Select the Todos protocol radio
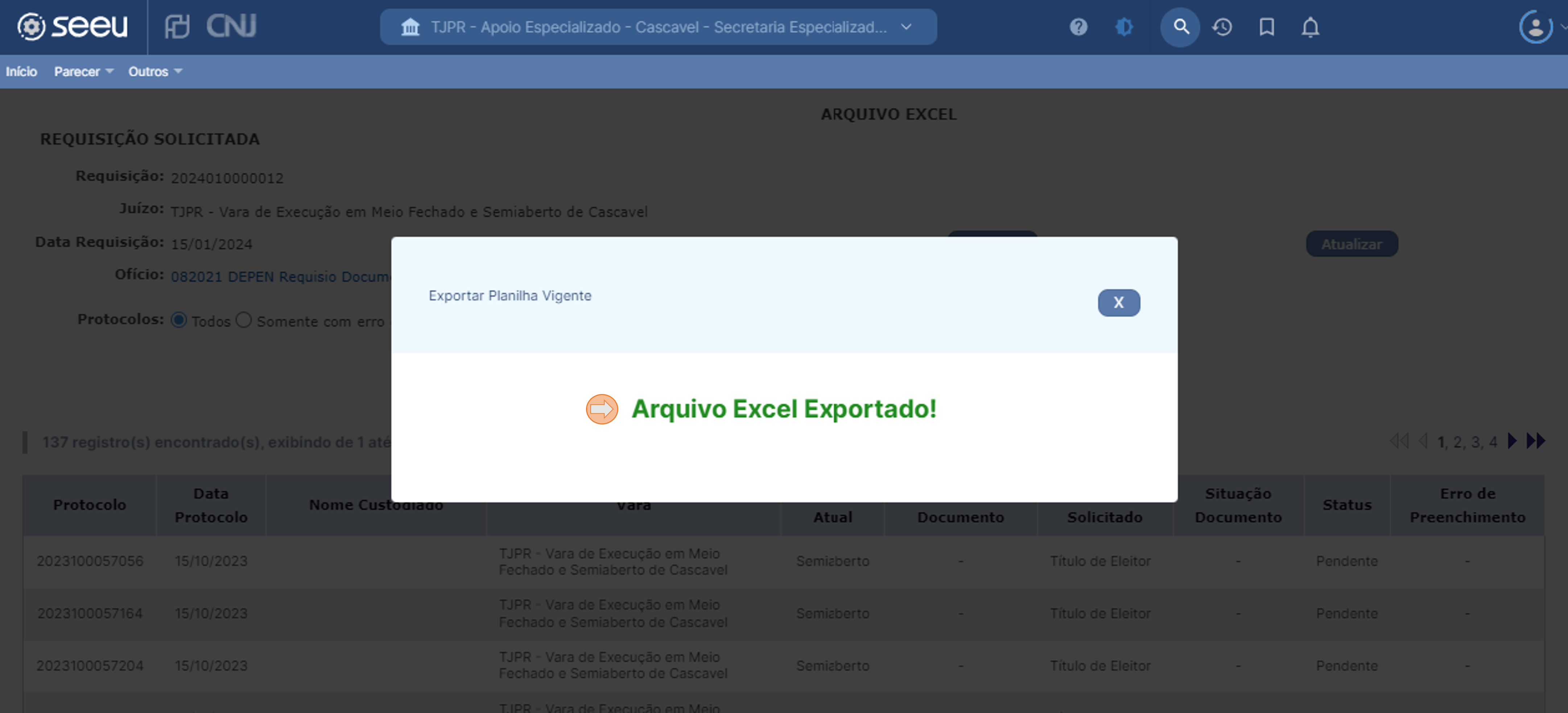 tap(179, 320)
